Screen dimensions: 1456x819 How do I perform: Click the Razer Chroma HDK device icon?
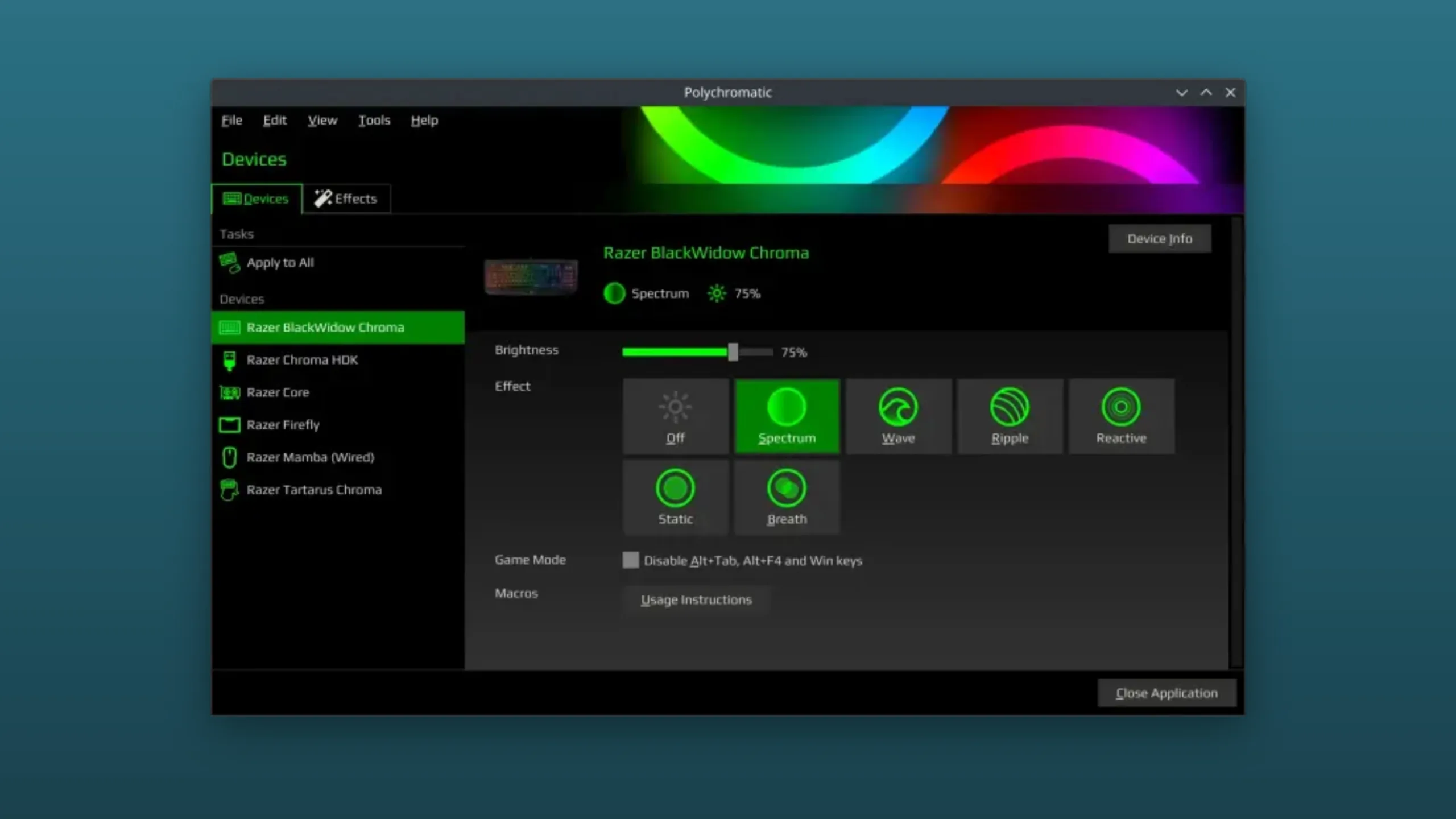coord(229,361)
